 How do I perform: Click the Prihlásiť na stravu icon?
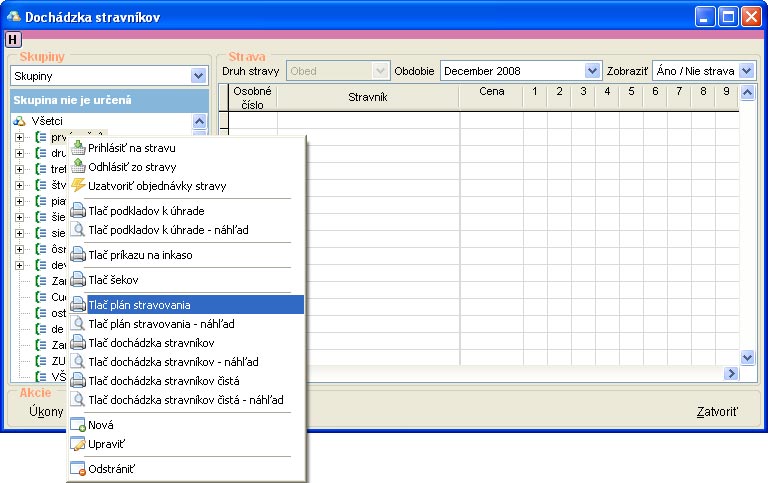[78, 148]
